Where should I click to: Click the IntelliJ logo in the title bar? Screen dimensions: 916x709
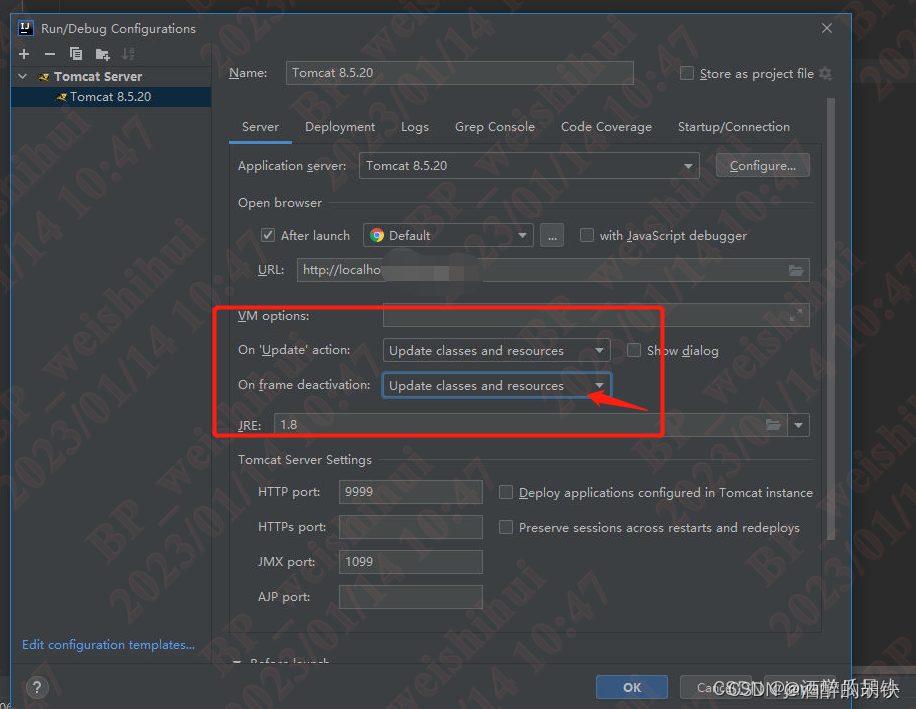(x=26, y=28)
